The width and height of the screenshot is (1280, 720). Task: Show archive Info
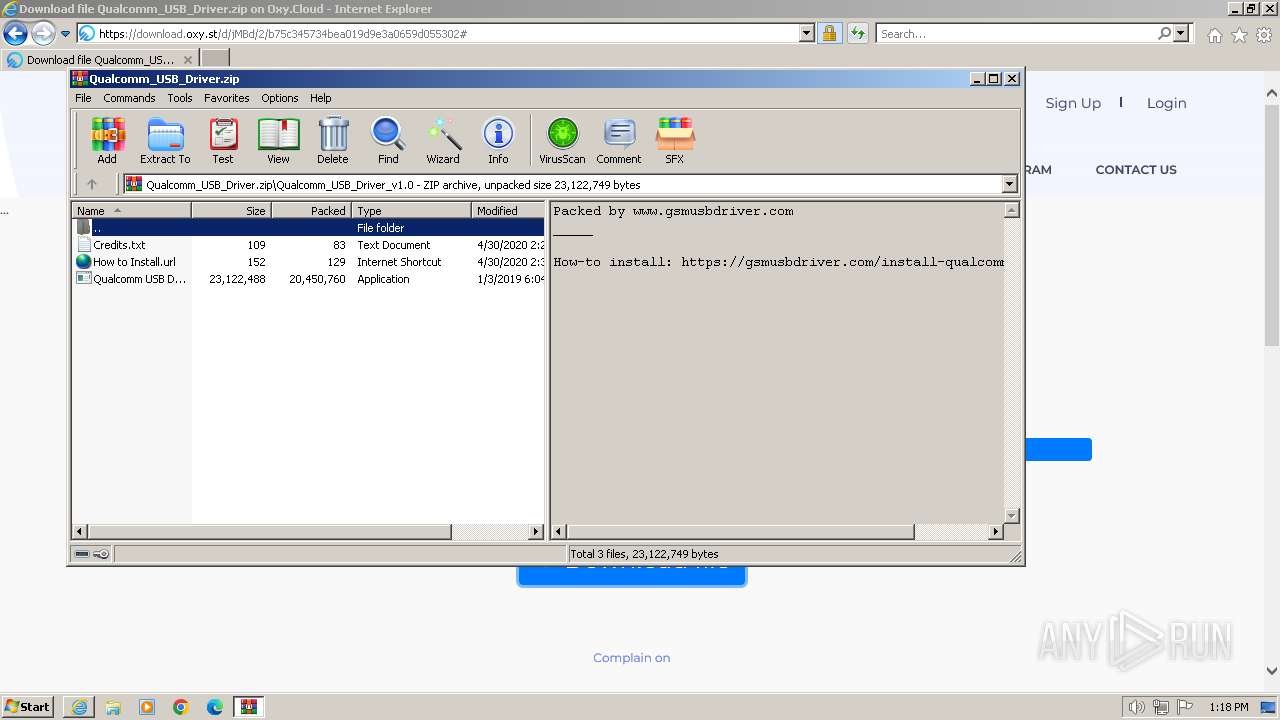(x=498, y=141)
